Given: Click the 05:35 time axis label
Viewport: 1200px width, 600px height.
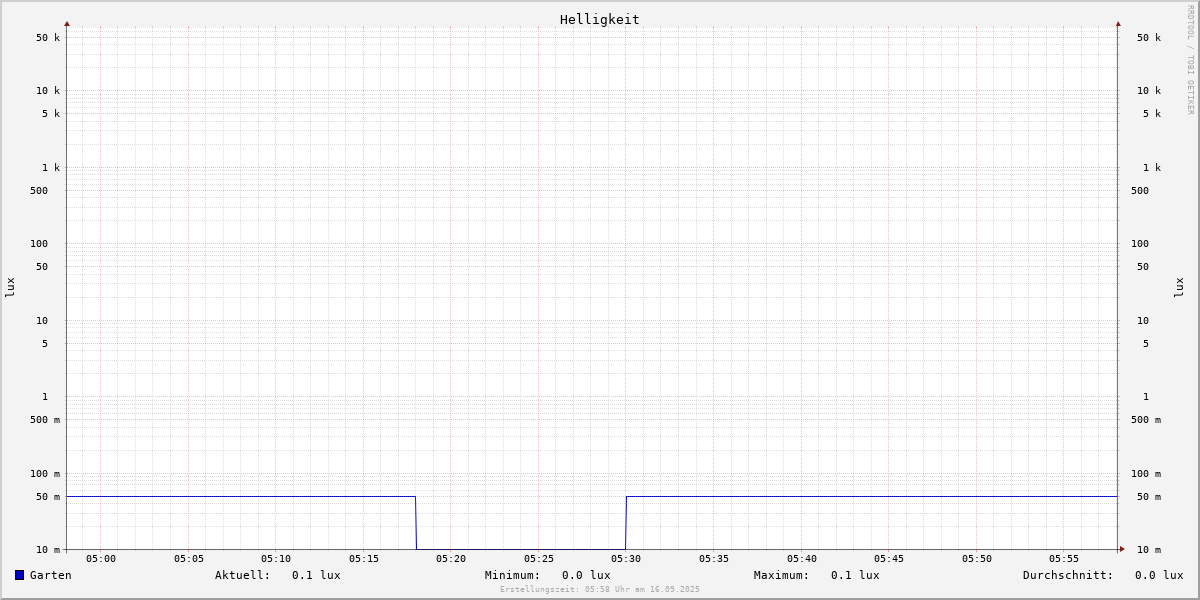Looking at the screenshot, I should click(714, 559).
